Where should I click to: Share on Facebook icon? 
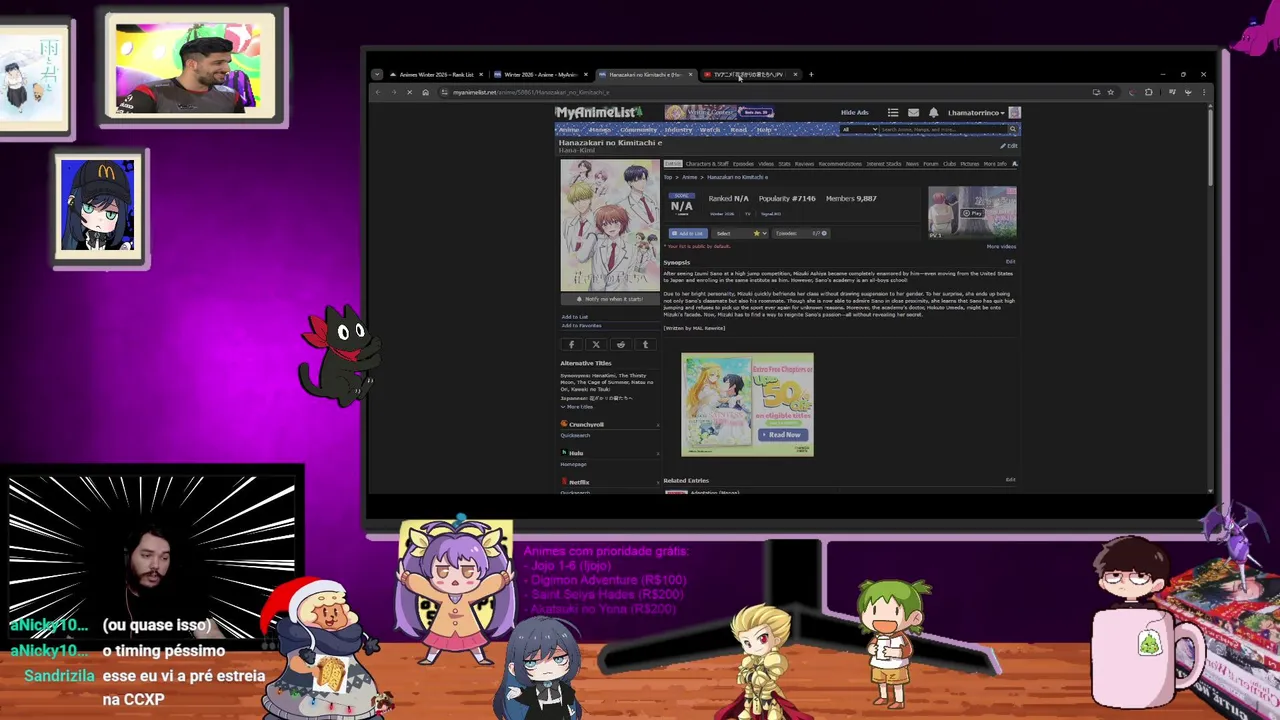572,345
